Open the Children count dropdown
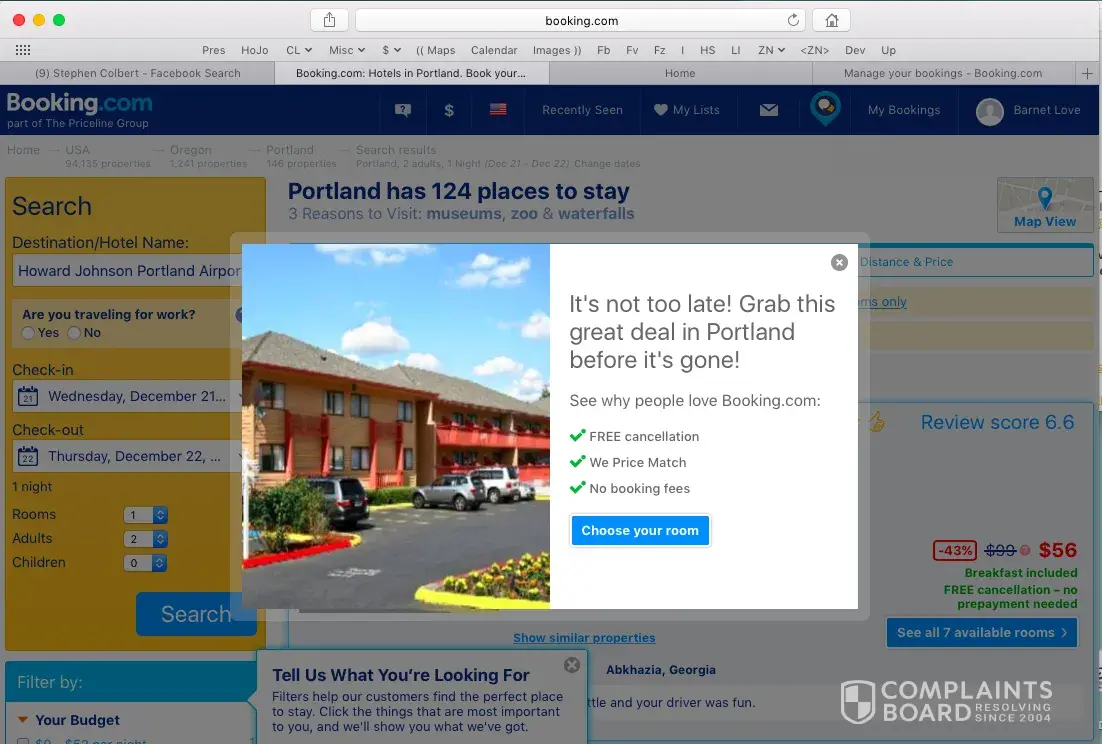This screenshot has height=744, width=1102. 145,563
